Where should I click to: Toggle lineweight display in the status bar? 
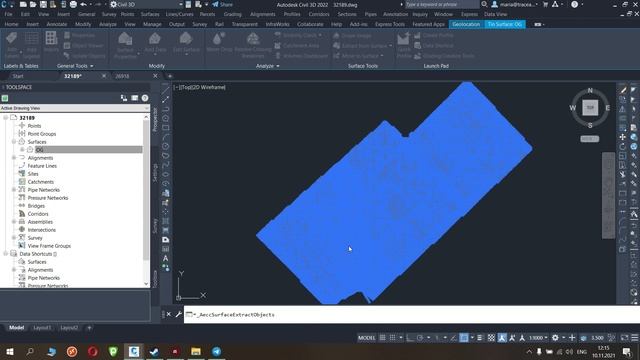[480, 338]
